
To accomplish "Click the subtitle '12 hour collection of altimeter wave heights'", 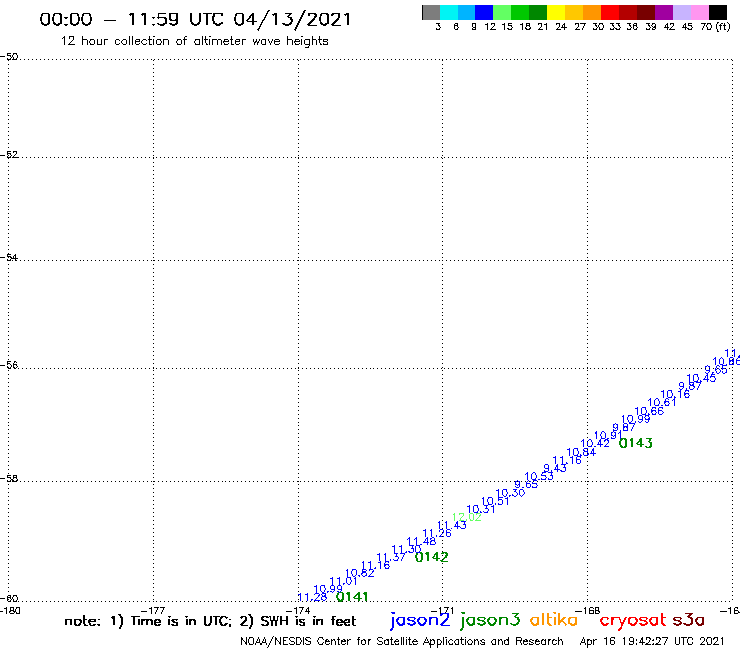I will (194, 41).
